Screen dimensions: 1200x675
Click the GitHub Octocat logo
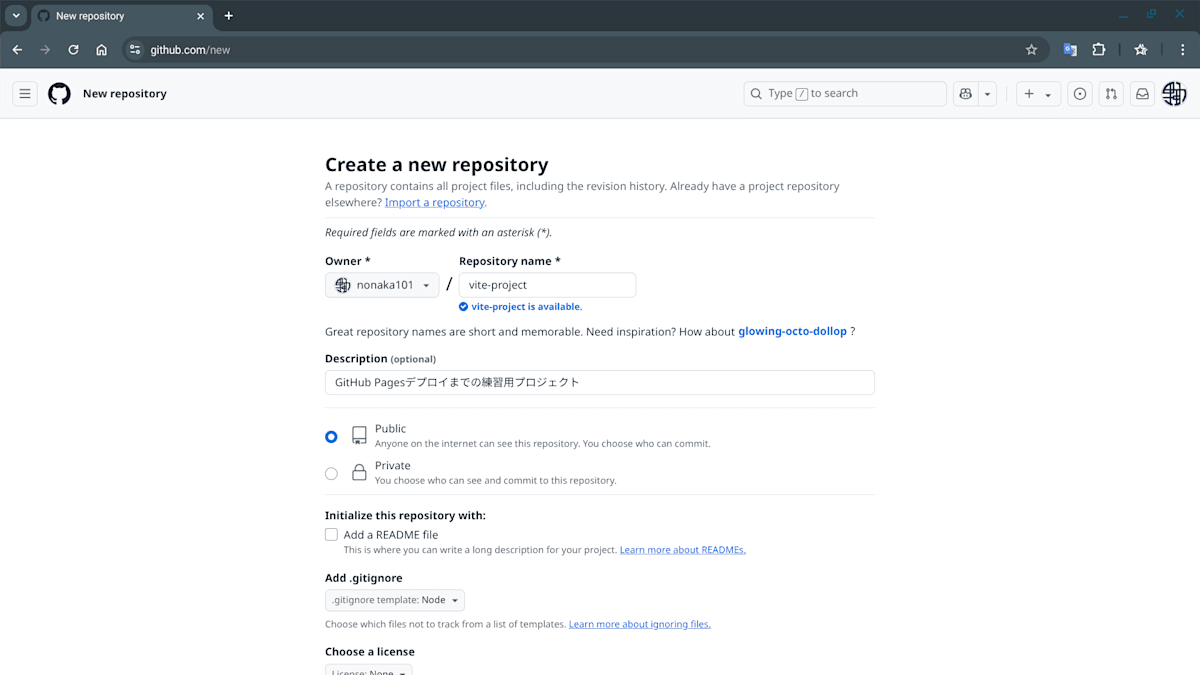pyautogui.click(x=60, y=94)
